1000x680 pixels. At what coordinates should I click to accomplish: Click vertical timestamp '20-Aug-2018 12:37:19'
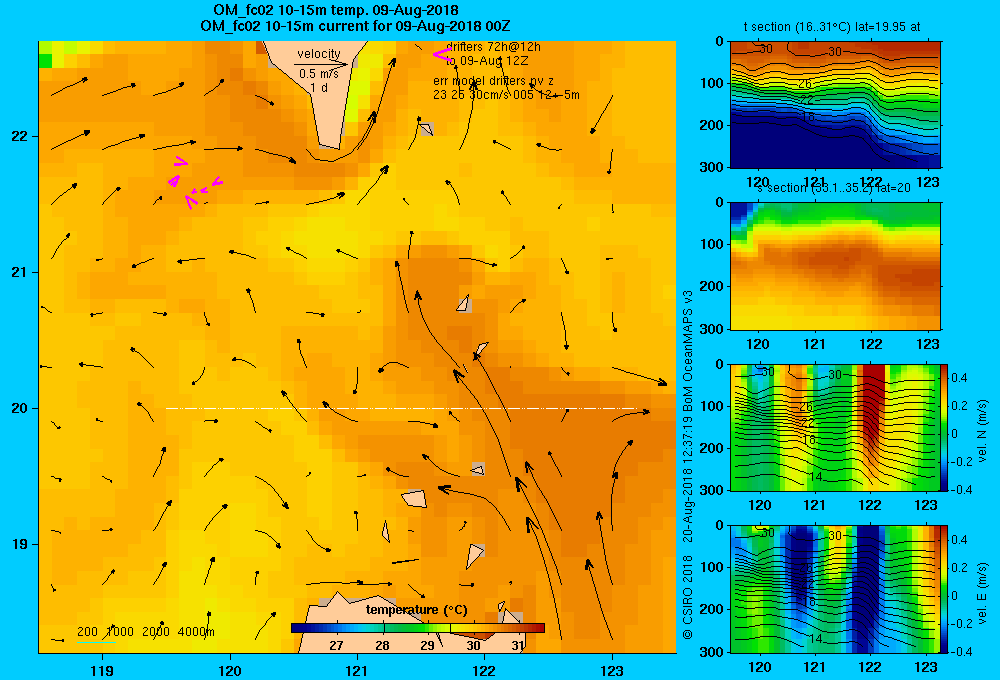[x=688, y=479]
